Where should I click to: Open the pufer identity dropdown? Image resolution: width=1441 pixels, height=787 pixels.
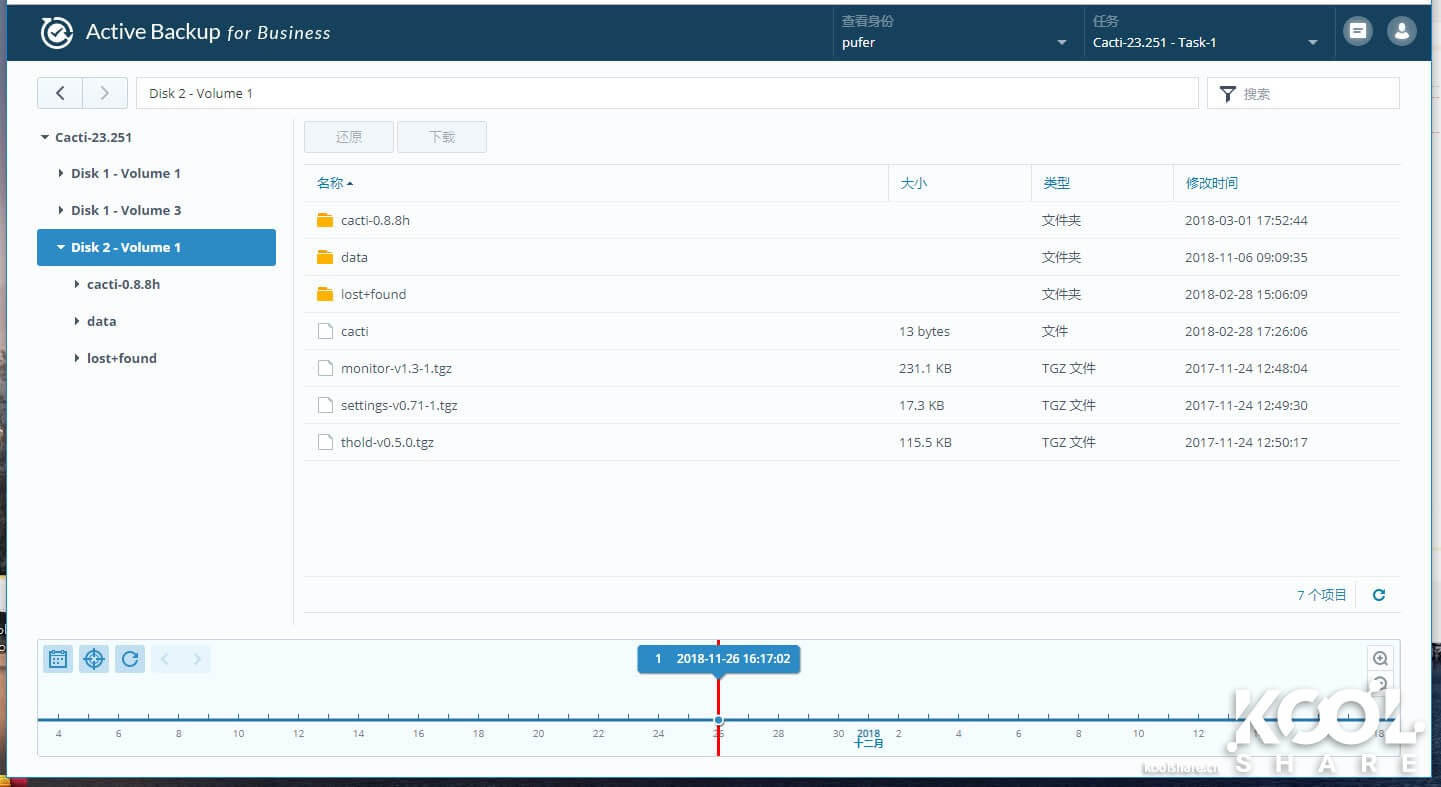tap(955, 43)
